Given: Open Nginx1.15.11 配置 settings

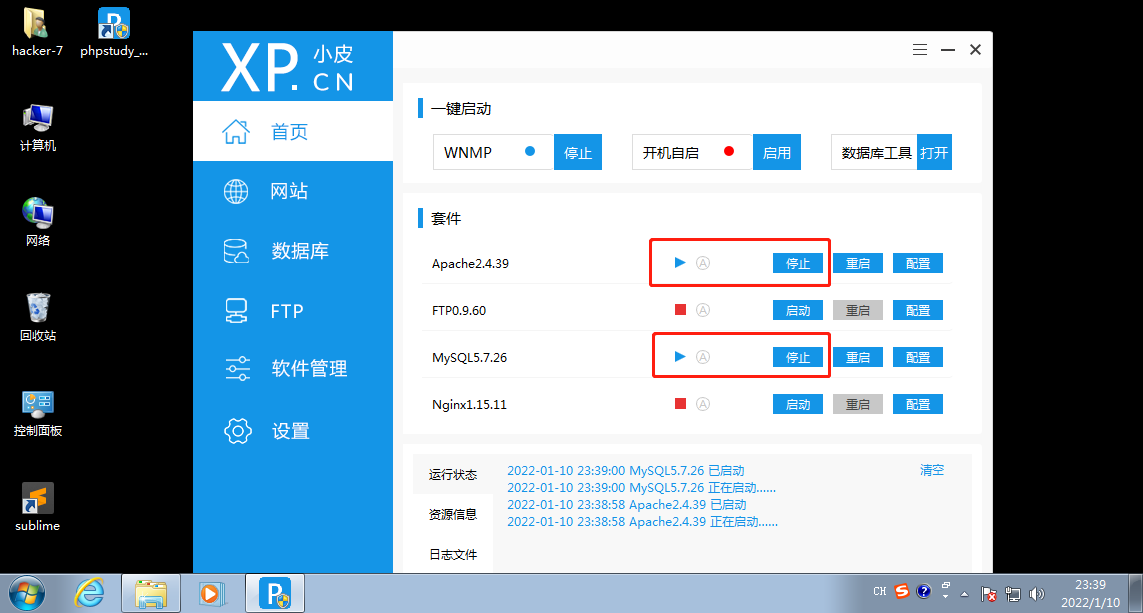Looking at the screenshot, I should point(918,405).
